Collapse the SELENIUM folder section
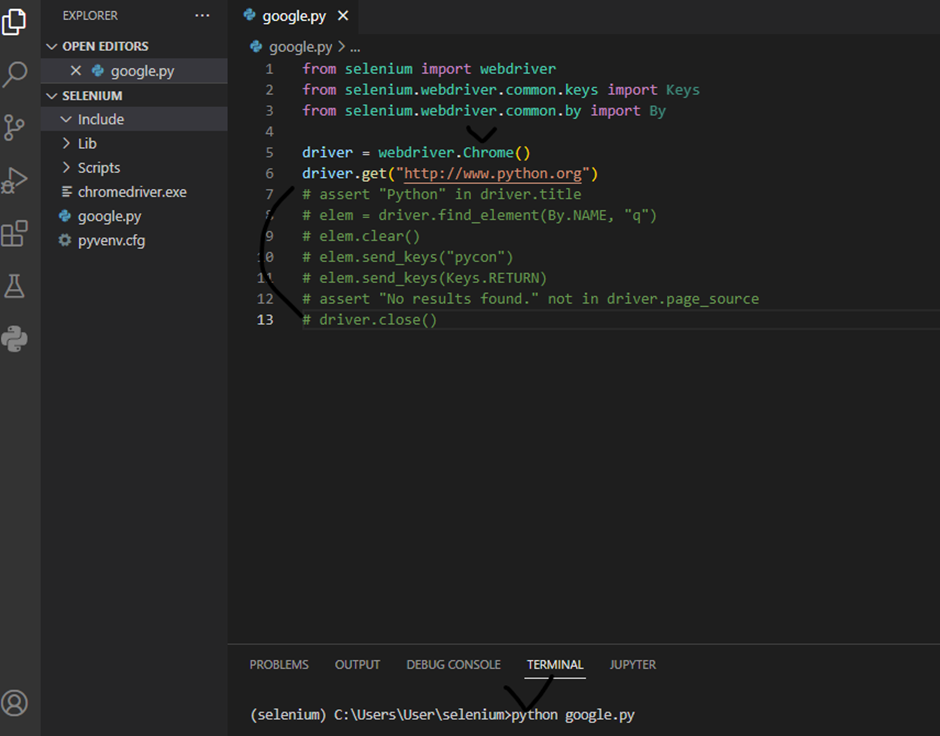The width and height of the screenshot is (940, 736). (52, 96)
